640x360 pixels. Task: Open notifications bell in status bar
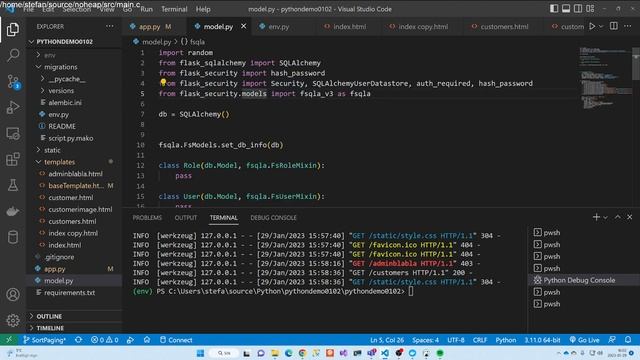coord(628,340)
